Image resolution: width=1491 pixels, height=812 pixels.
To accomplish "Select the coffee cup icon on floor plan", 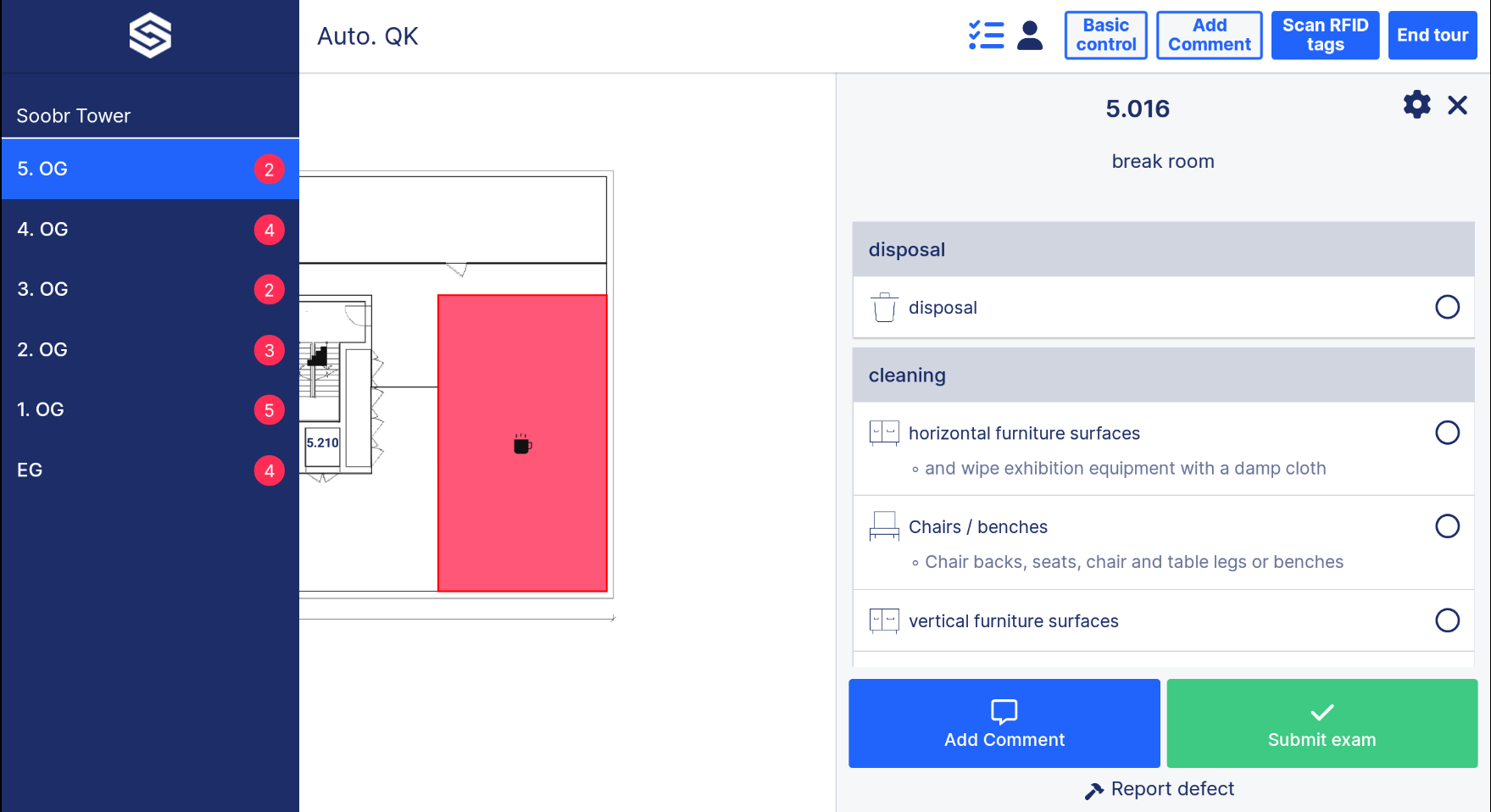I will [x=522, y=444].
